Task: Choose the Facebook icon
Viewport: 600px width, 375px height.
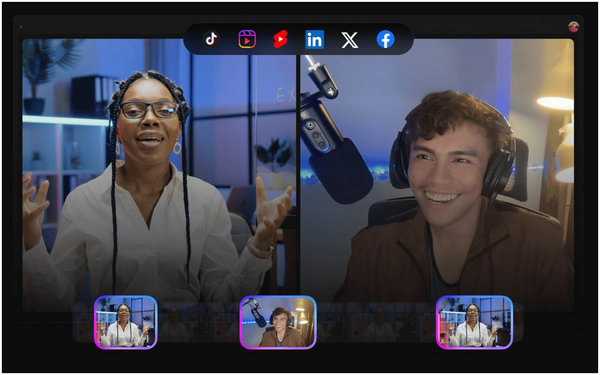Action: 385,39
